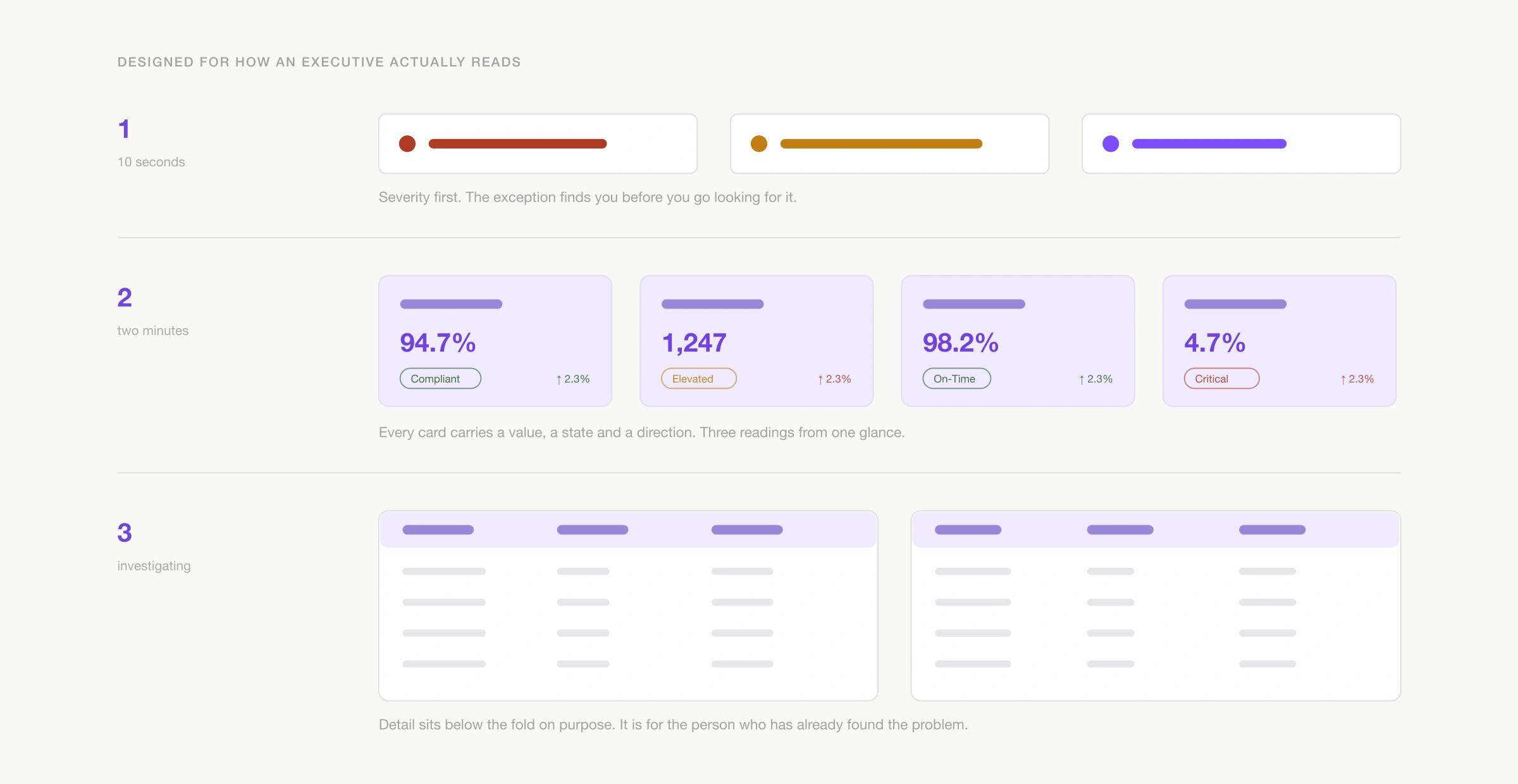Screen dimensions: 1518x784
Task: Select the red severity bar card
Action: pyautogui.click(x=538, y=144)
